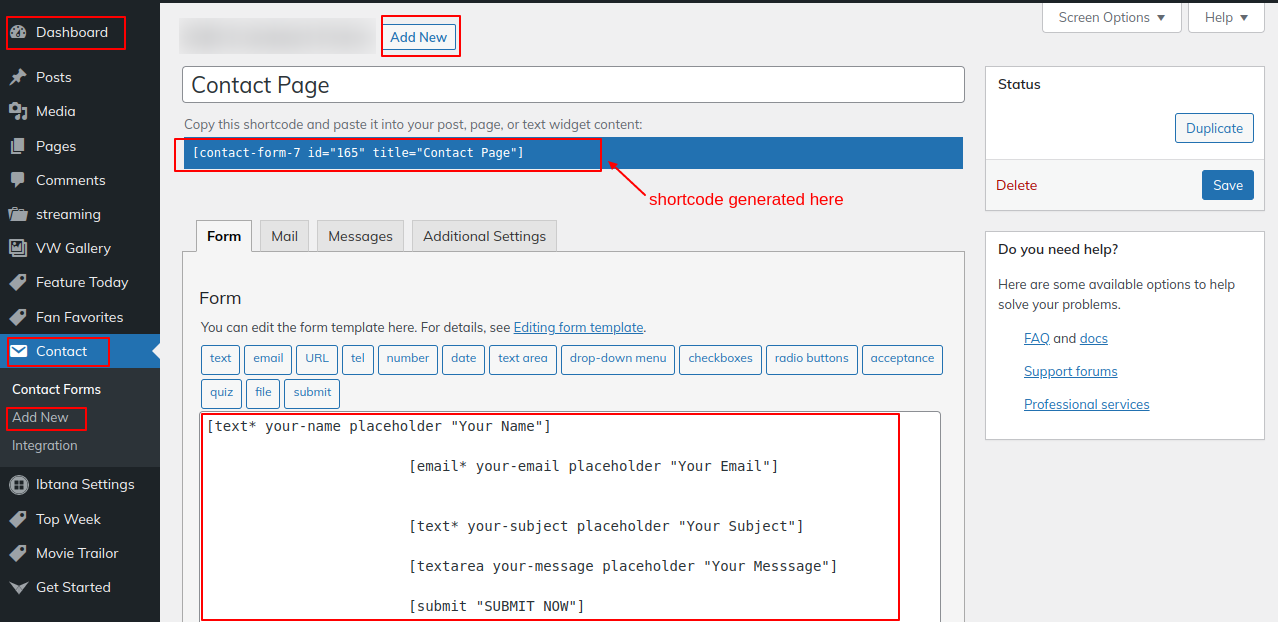Click the Duplicate button
Screen dimensions: 1278x622
1214,128
